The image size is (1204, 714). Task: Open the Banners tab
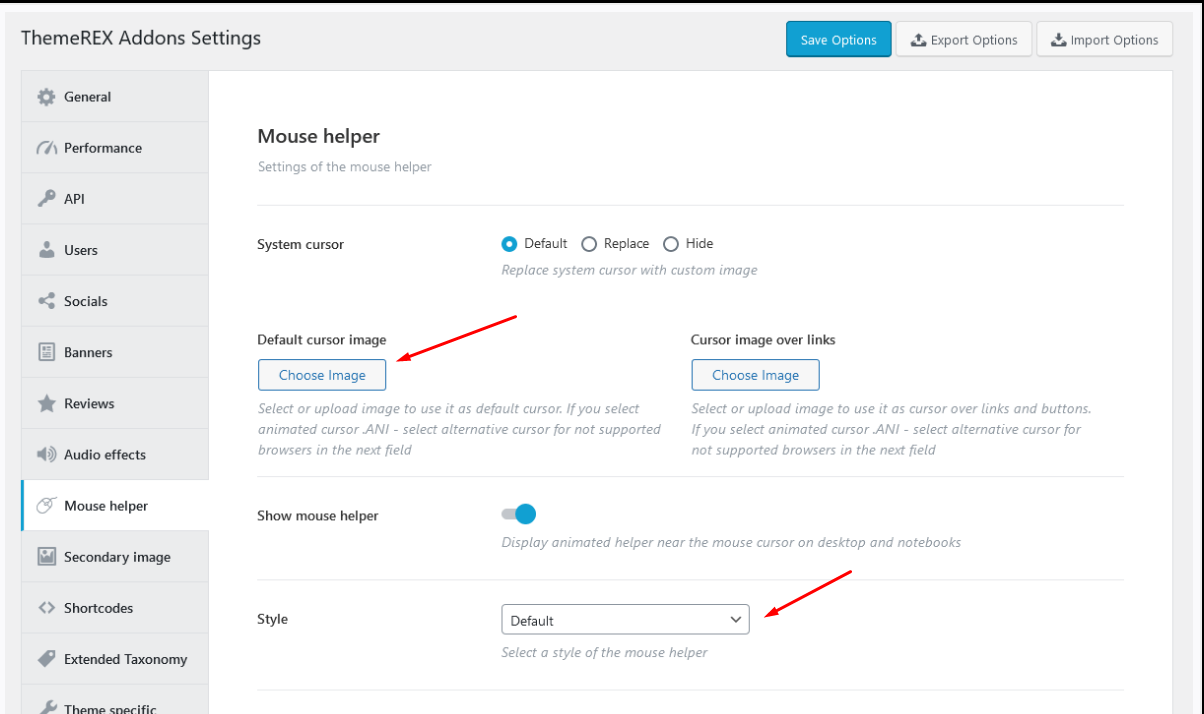[115, 352]
